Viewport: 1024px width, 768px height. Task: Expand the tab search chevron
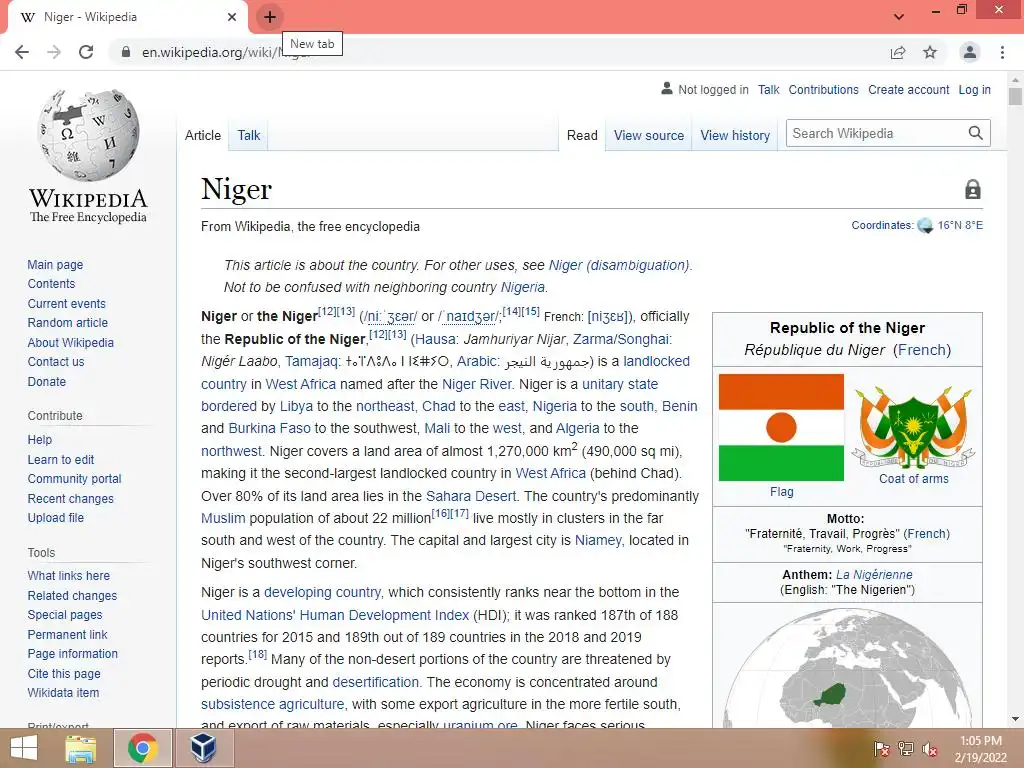pos(899,17)
